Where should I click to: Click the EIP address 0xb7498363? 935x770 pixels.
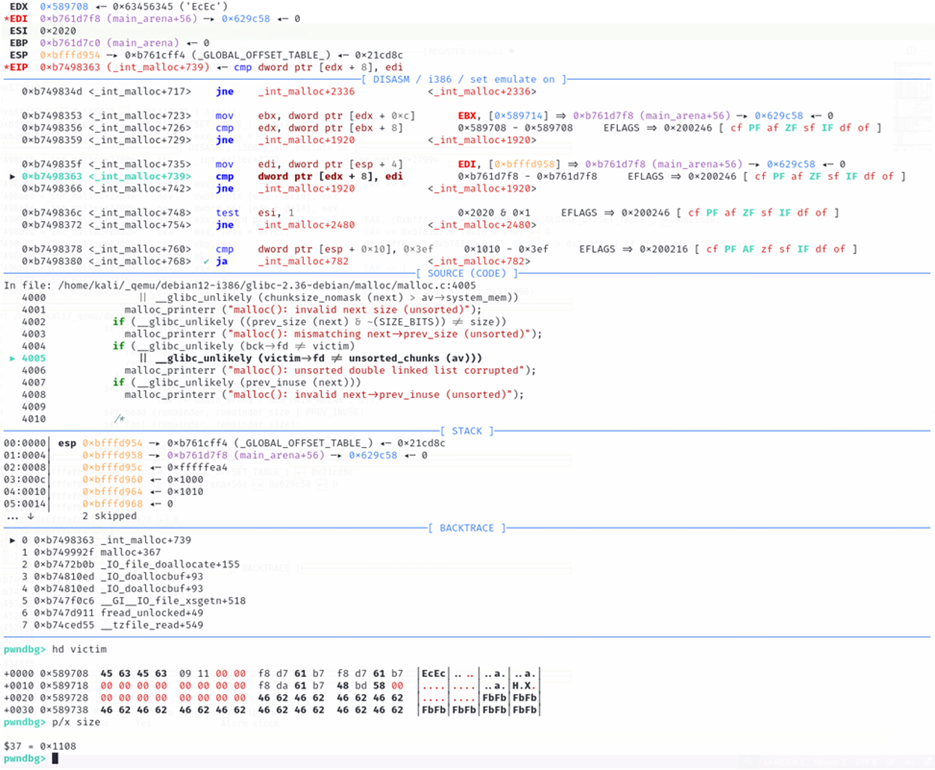pyautogui.click(x=70, y=67)
